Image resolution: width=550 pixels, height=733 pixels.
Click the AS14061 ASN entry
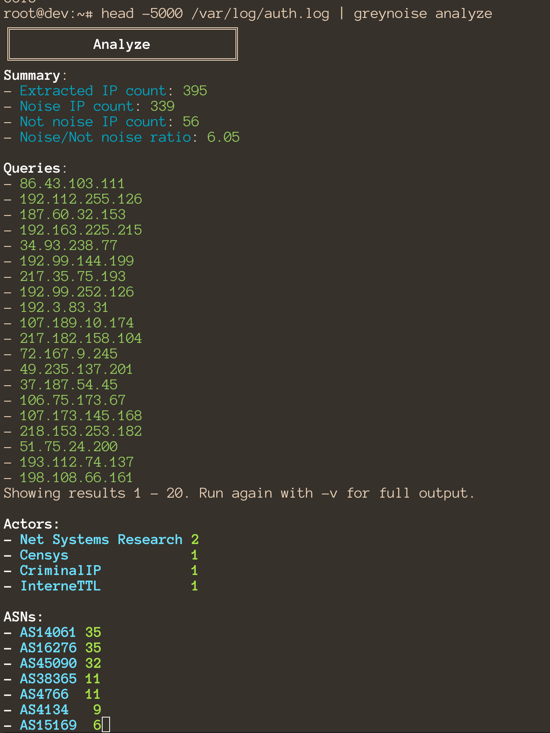click(x=48, y=632)
